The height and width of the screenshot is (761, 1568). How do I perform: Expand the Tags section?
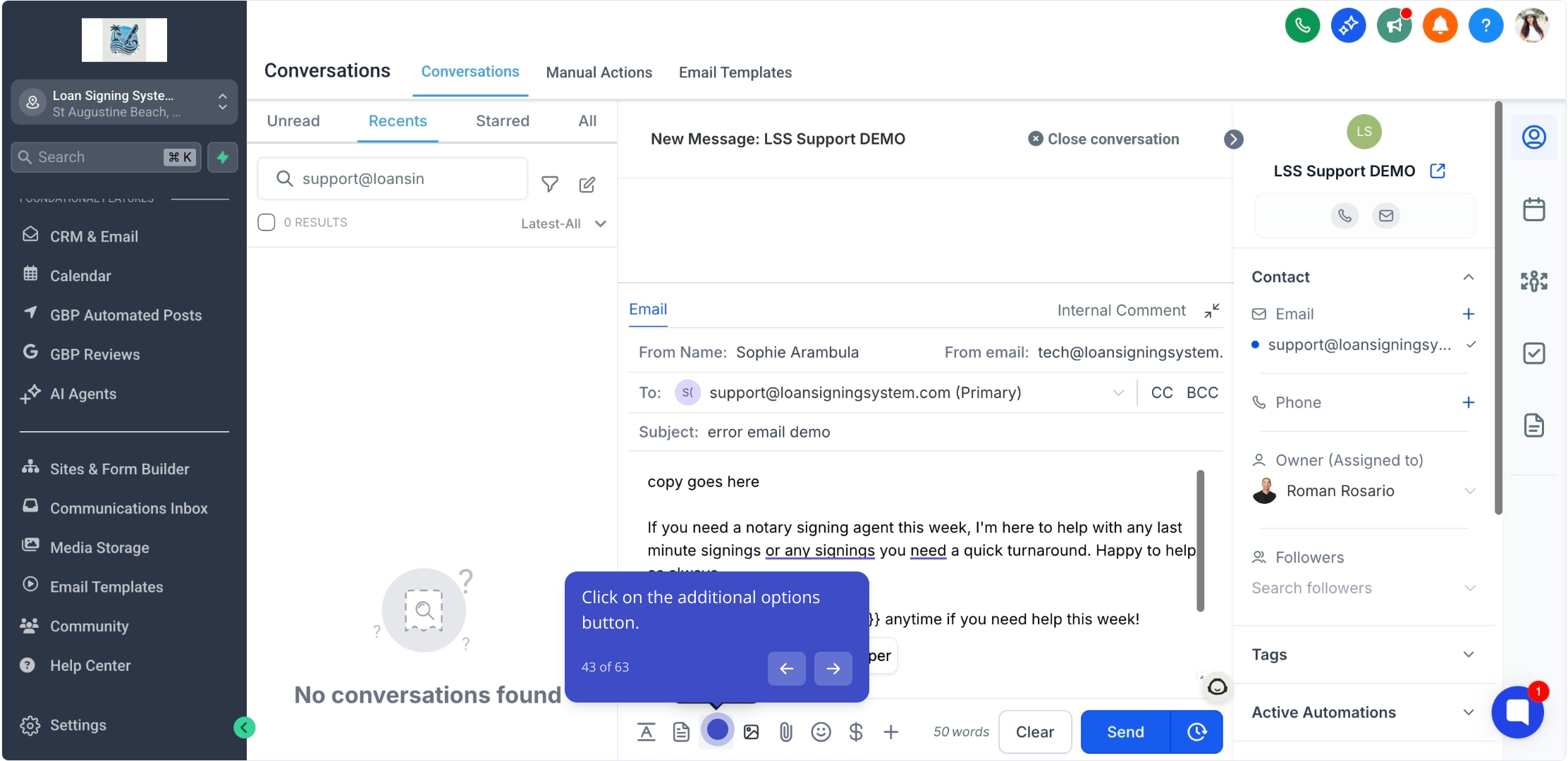pos(1469,655)
